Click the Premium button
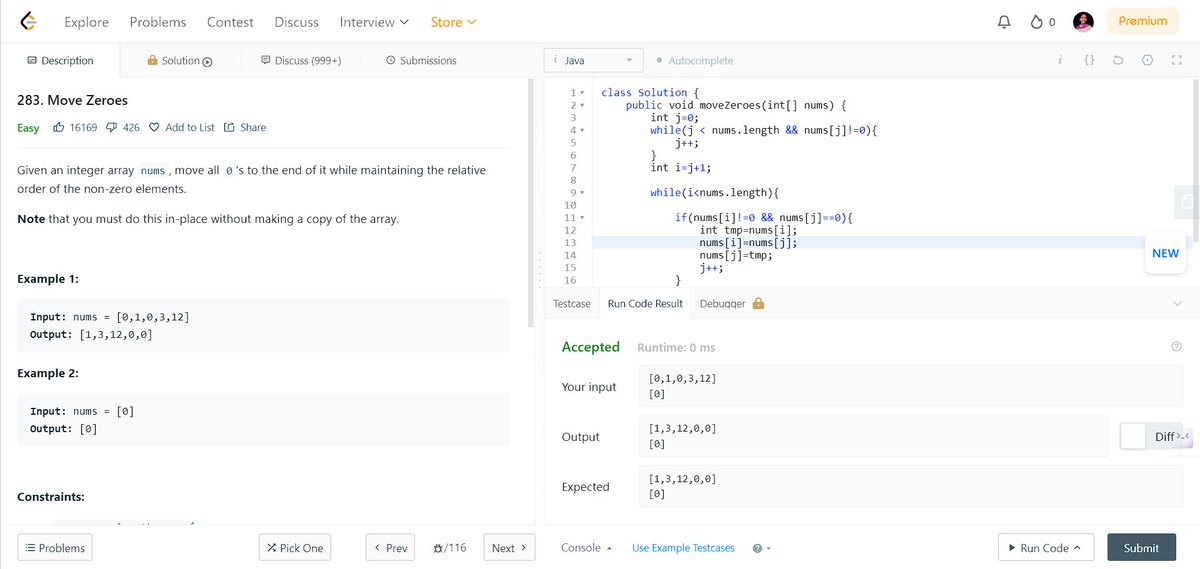Image resolution: width=1200 pixels, height=569 pixels. (1143, 22)
